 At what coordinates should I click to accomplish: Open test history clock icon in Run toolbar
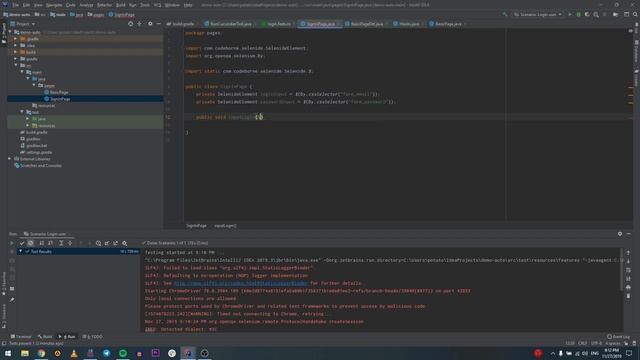(x=98, y=243)
